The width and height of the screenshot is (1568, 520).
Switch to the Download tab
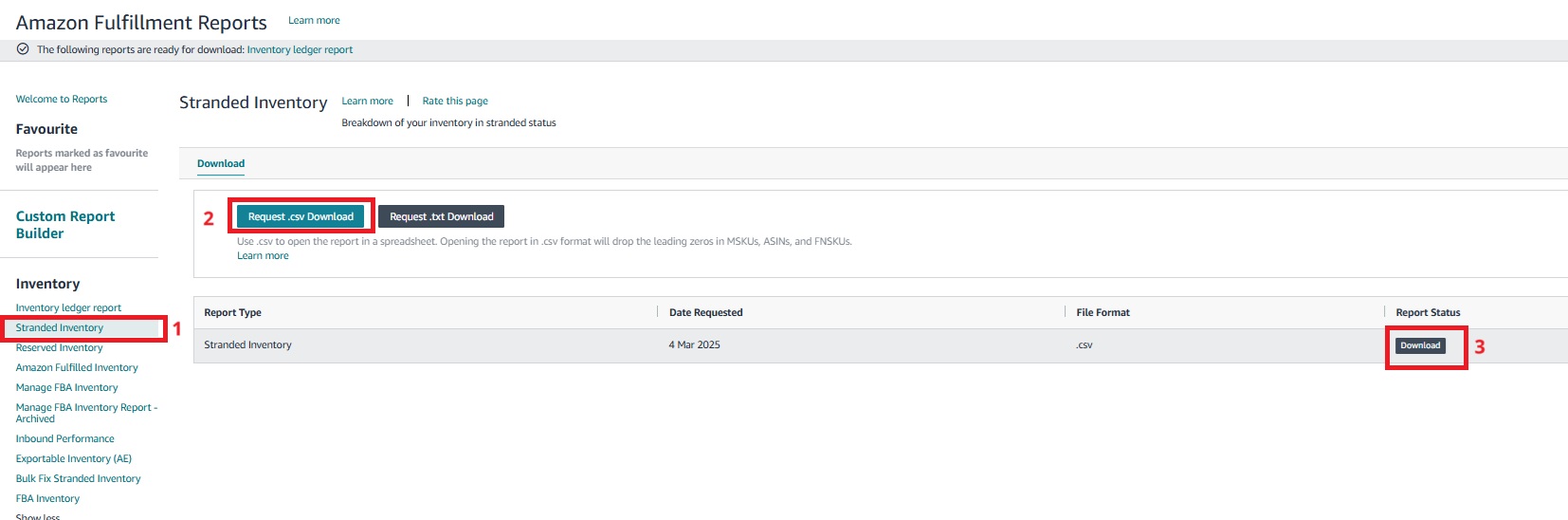[221, 163]
